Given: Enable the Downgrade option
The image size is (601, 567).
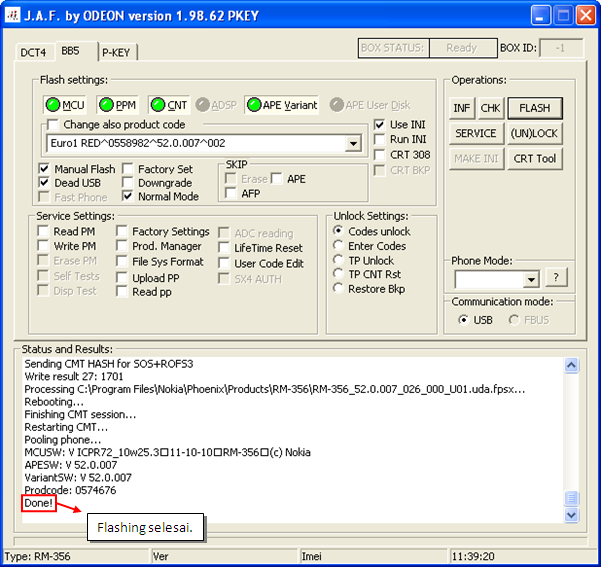Looking at the screenshot, I should coord(128,183).
